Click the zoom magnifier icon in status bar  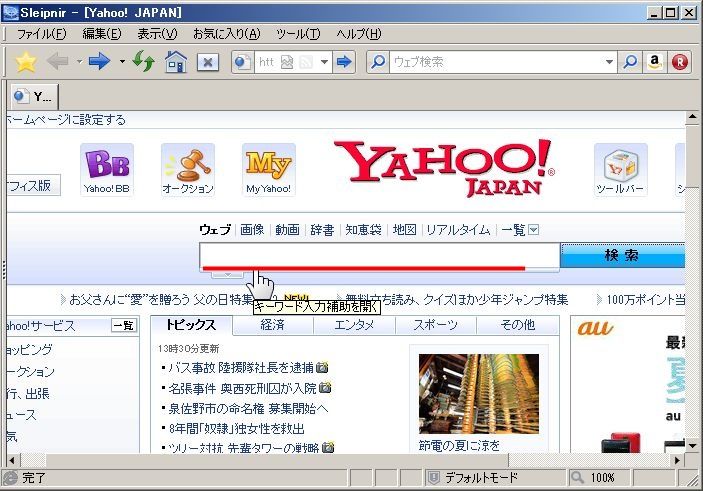(577, 478)
